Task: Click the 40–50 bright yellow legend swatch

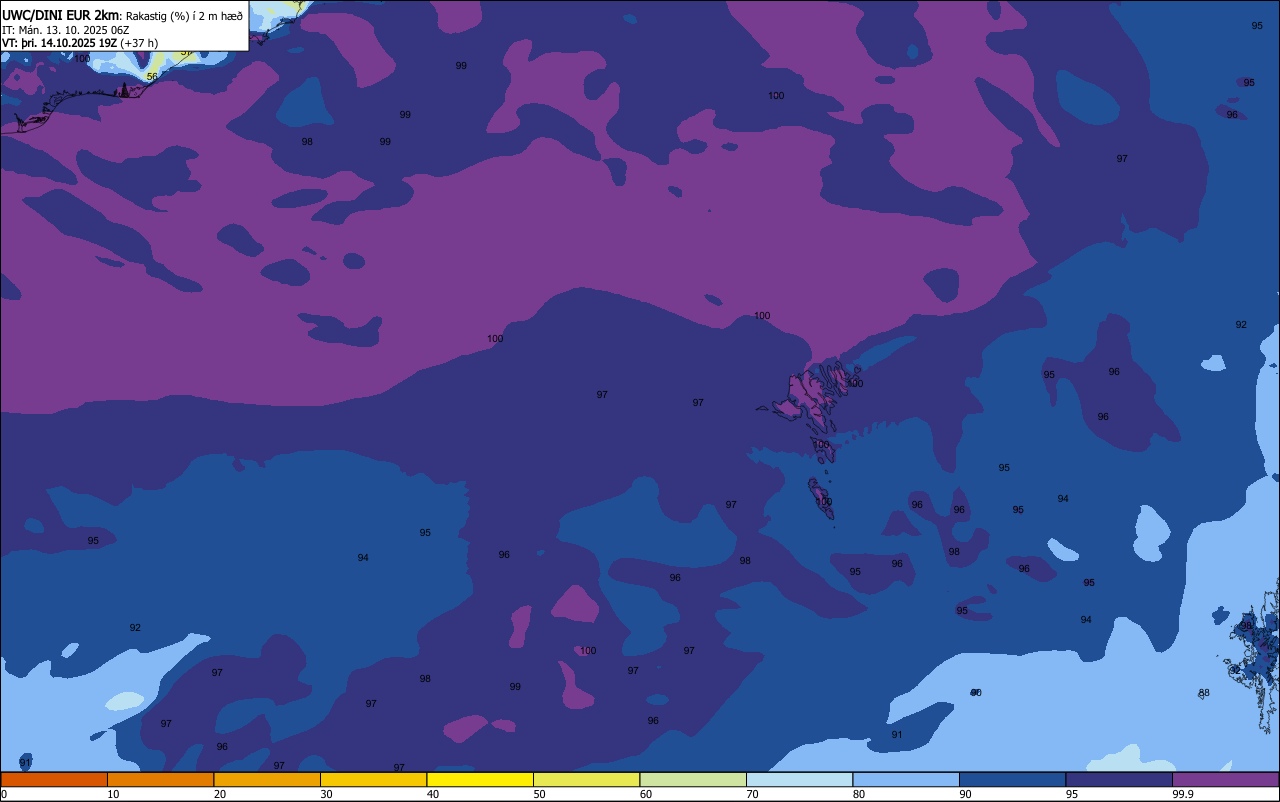Action: click(480, 779)
